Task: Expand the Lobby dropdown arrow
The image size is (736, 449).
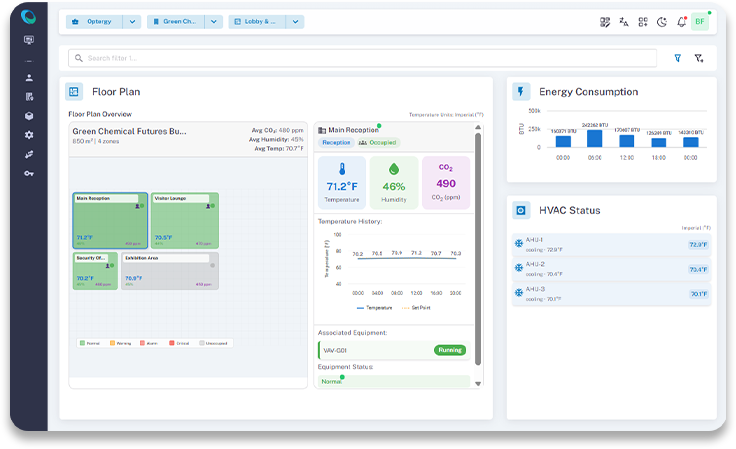Action: coord(295,22)
